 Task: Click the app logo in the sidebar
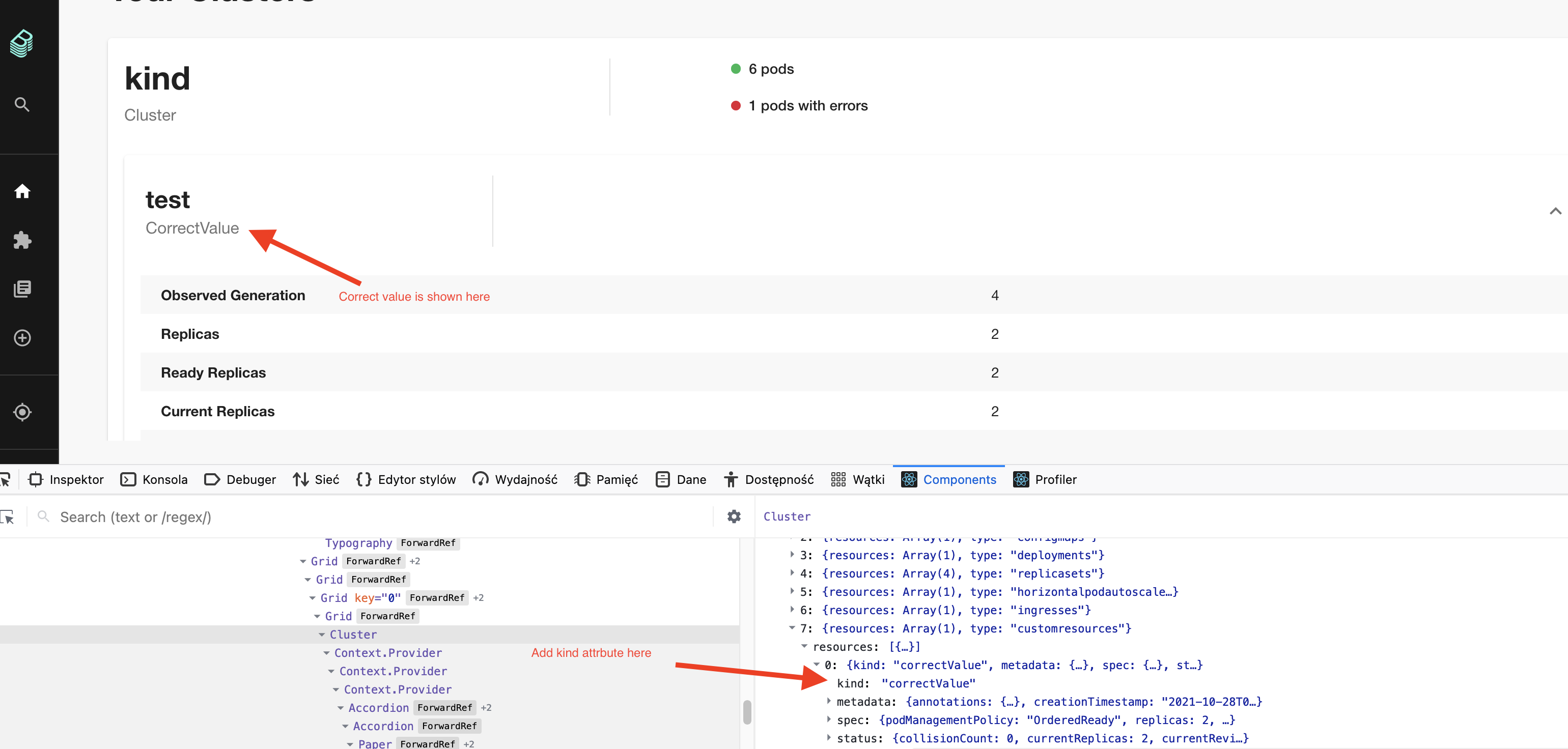21,43
